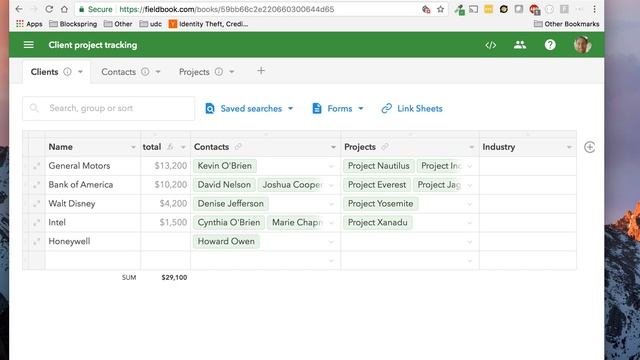Open the Contacts tab dropdown arrow

pyautogui.click(x=158, y=72)
